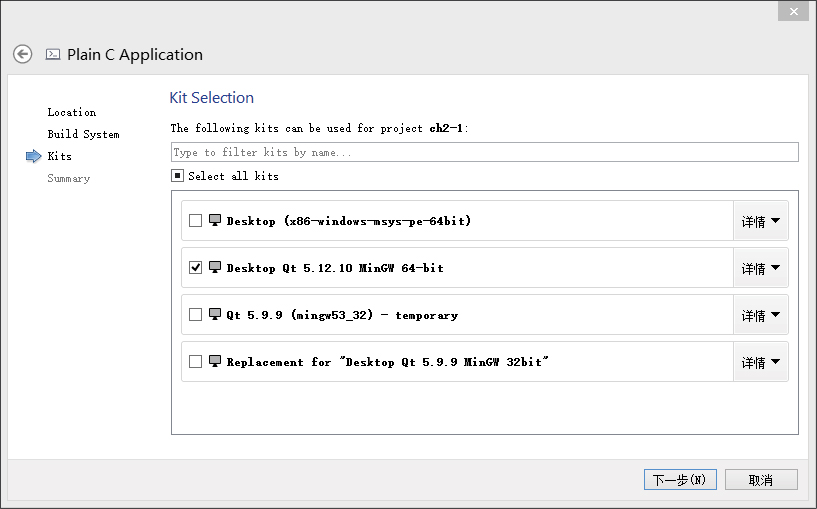817x509 pixels.
Task: Select the Build System wizard step
Action: coord(83,134)
